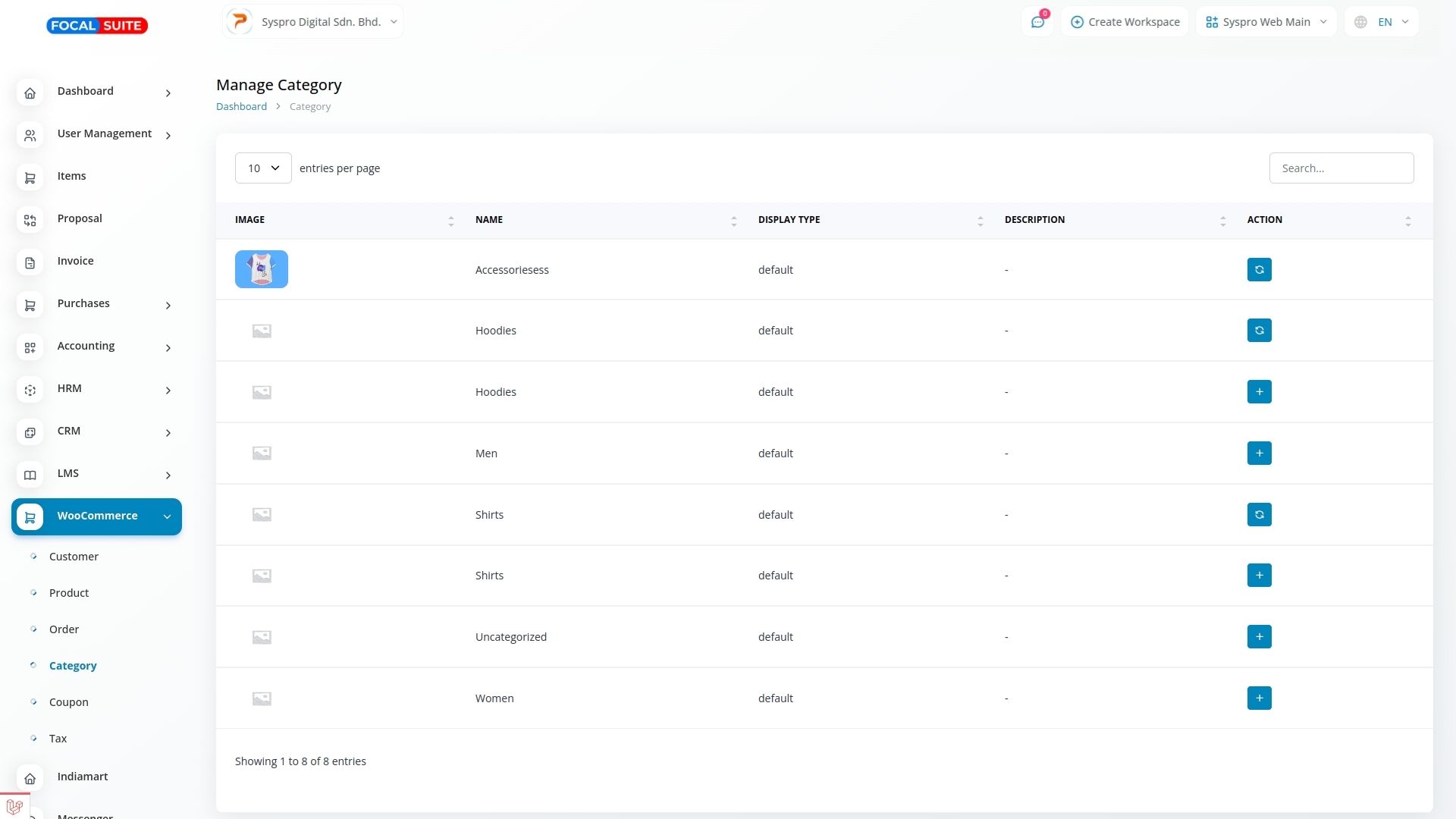The image size is (1456, 819).
Task: Click the plus icon for Uncategorized row
Action: pyautogui.click(x=1259, y=636)
